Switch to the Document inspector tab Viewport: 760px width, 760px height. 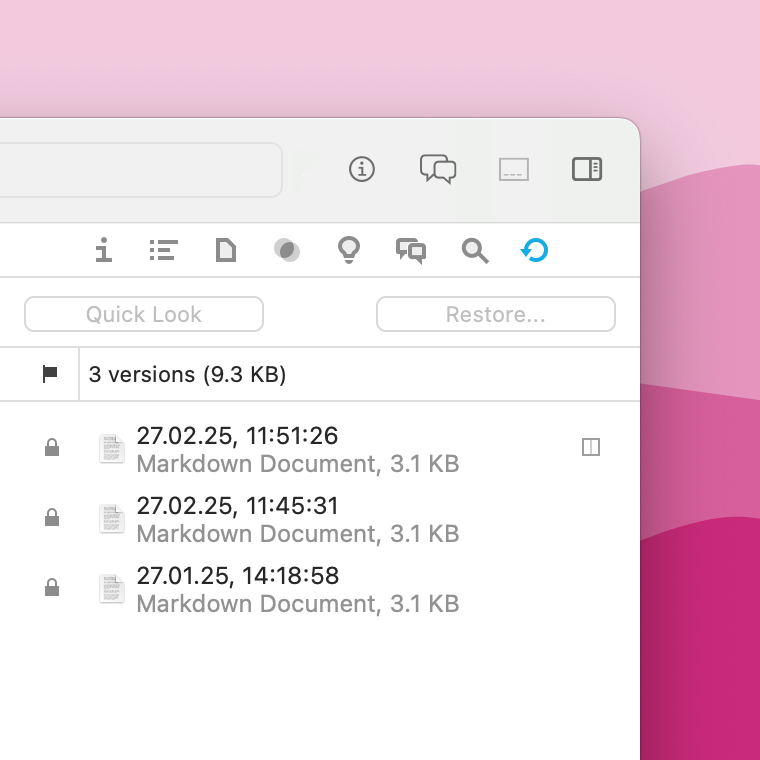[226, 250]
